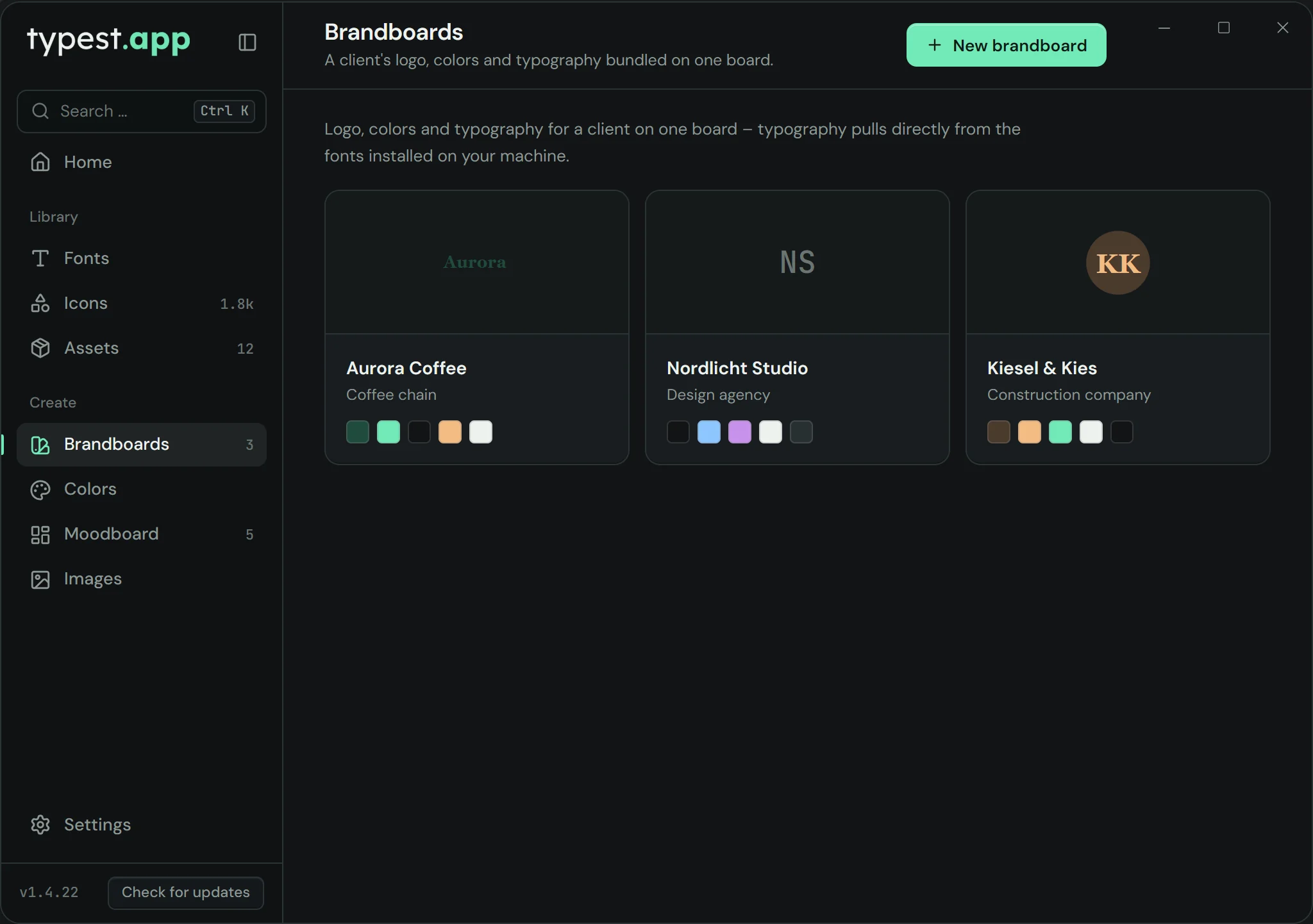1313x924 pixels.
Task: Click the Moodboard grid icon
Action: (40, 534)
